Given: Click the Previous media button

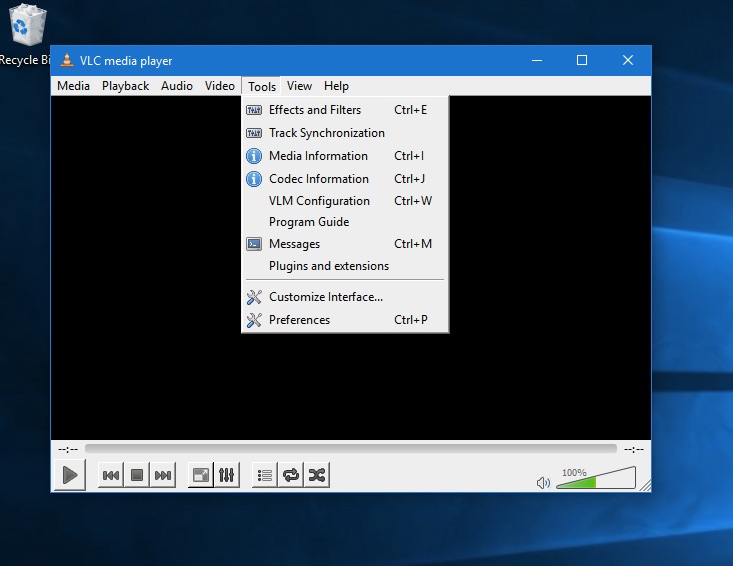Looking at the screenshot, I should coord(111,475).
